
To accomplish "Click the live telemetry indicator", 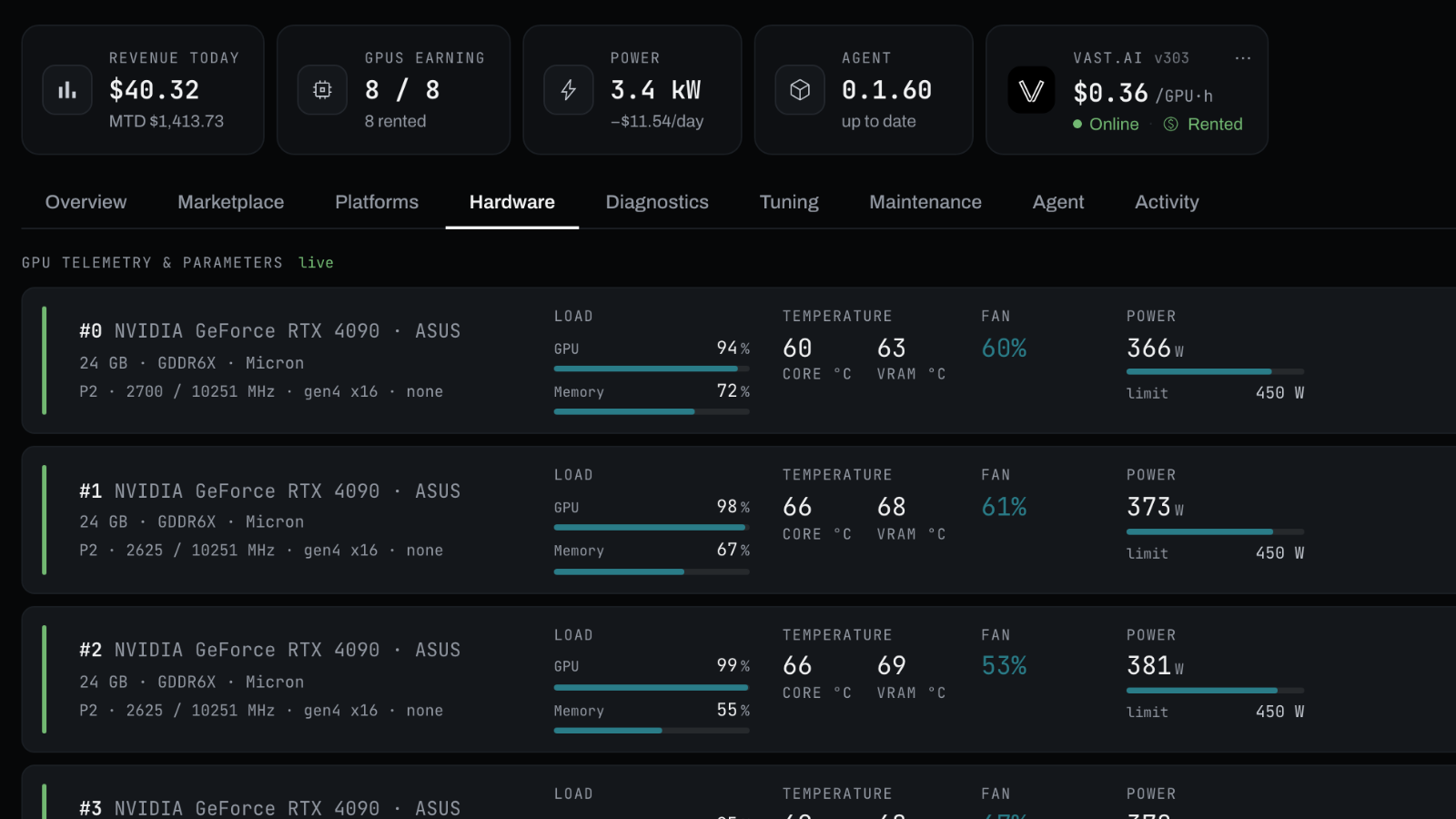I will click(x=316, y=263).
